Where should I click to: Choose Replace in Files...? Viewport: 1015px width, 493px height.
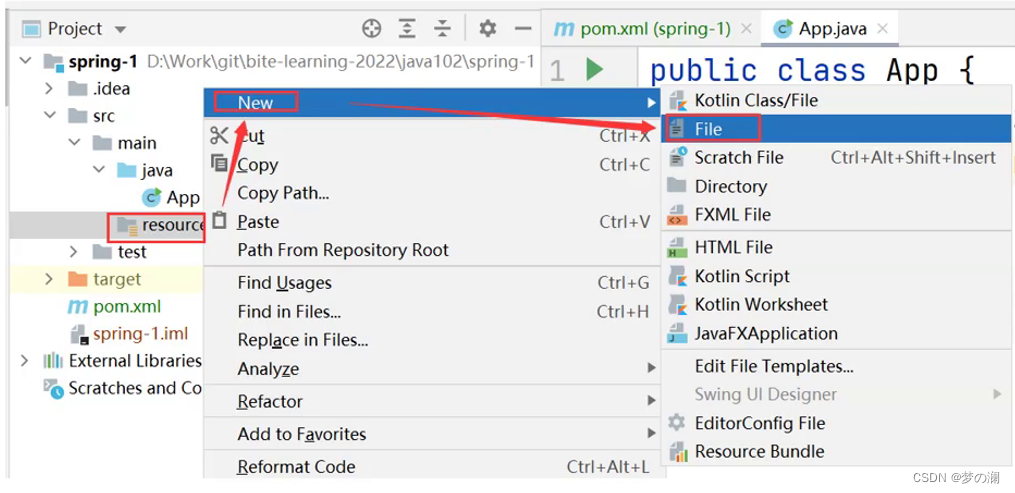432,340
